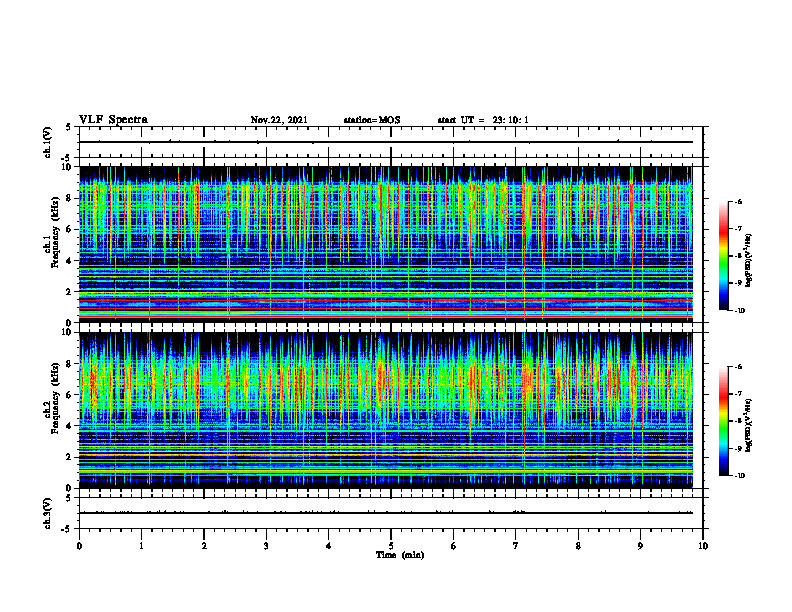
Task: Click the '-10' label on ch.2 colorbar
Action: pos(740,476)
